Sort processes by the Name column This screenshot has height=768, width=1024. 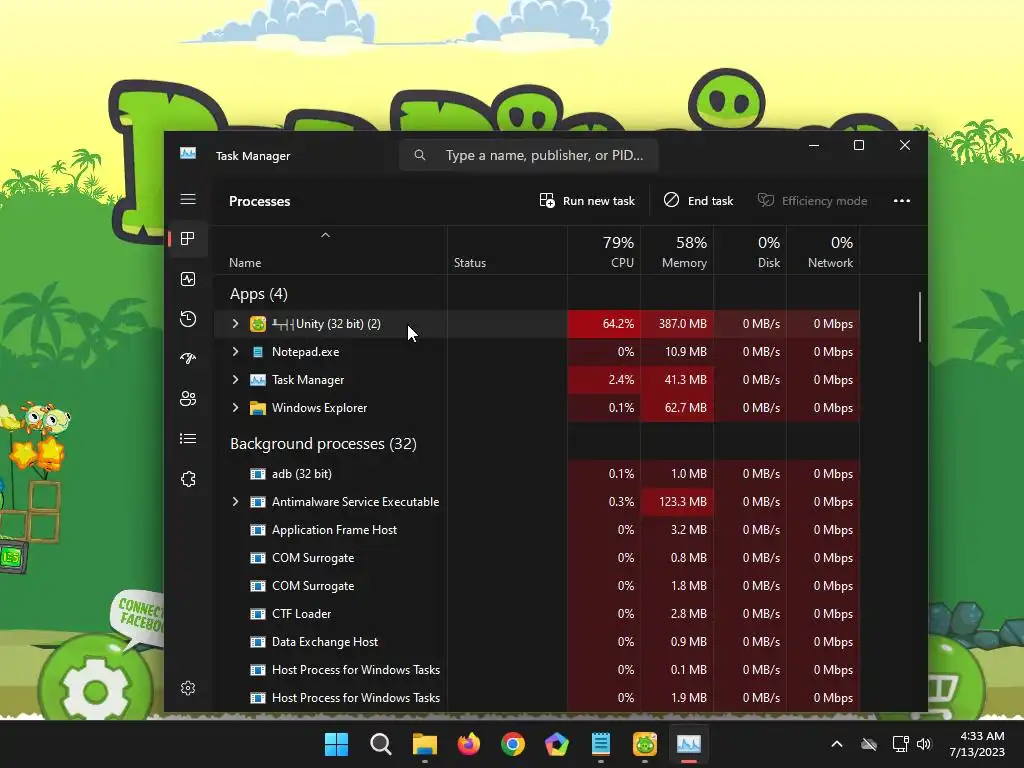(330, 251)
